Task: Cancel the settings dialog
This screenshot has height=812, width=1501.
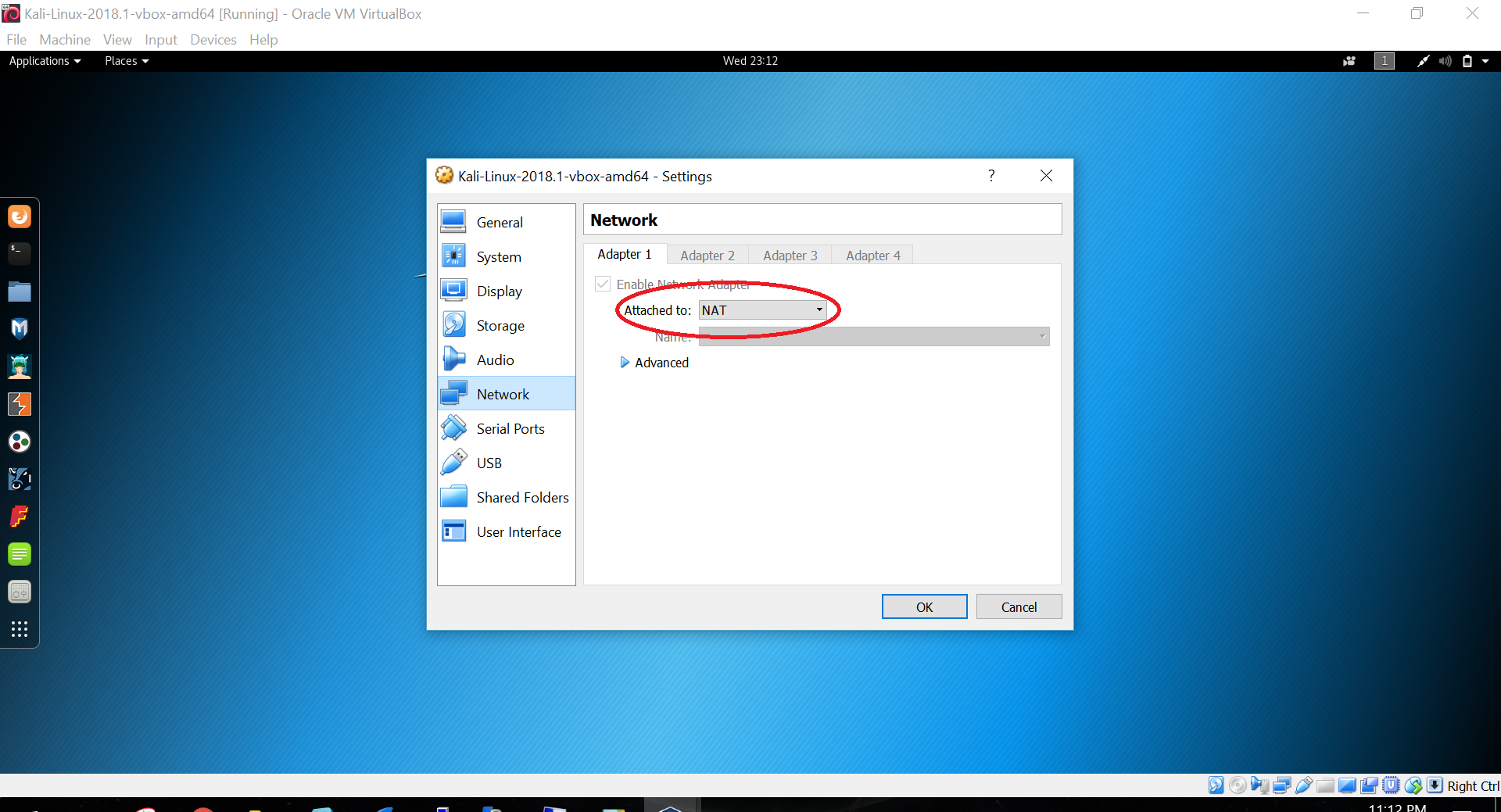Action: coord(1019,607)
